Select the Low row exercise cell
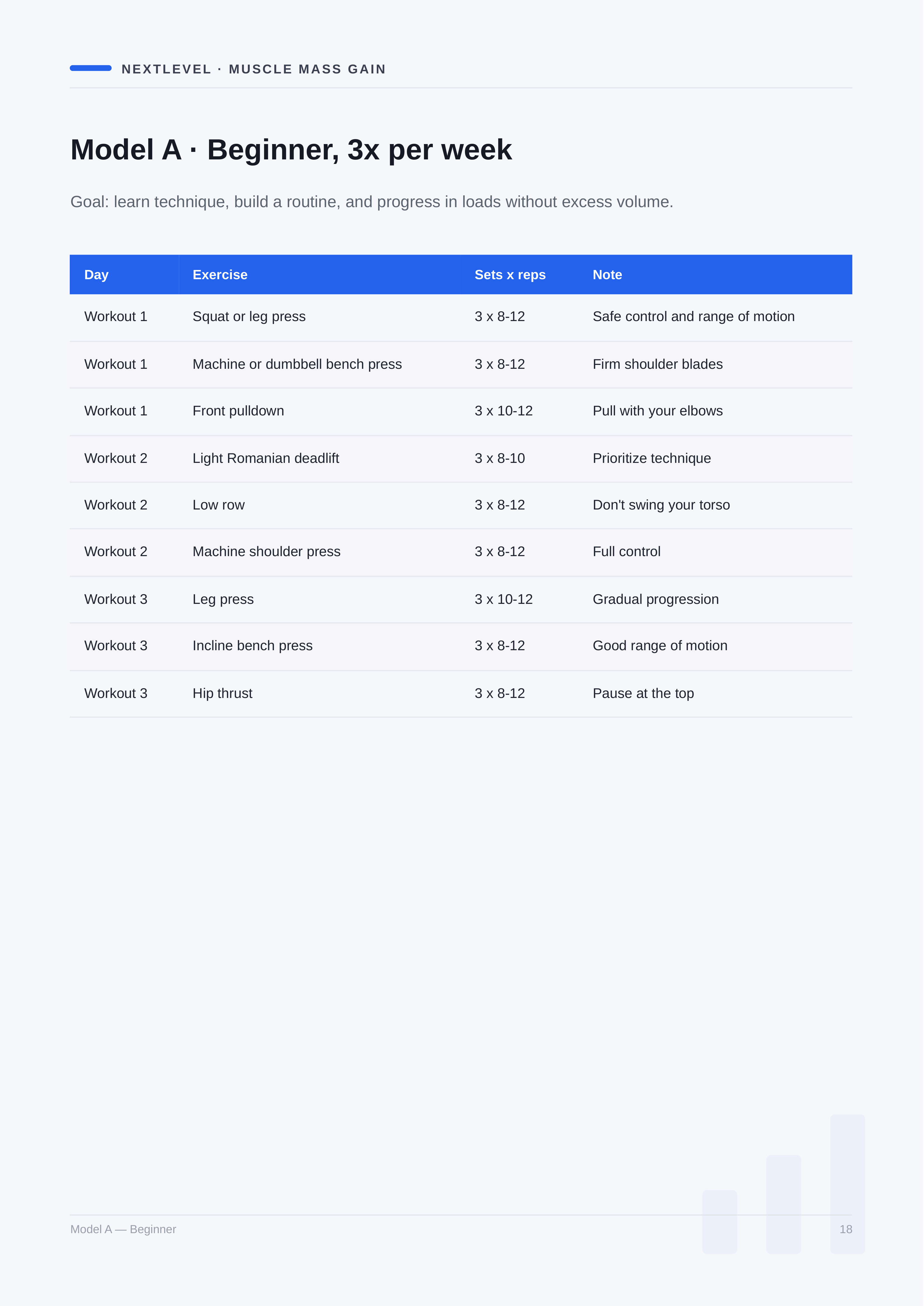This screenshot has height=1306, width=924. 219,505
